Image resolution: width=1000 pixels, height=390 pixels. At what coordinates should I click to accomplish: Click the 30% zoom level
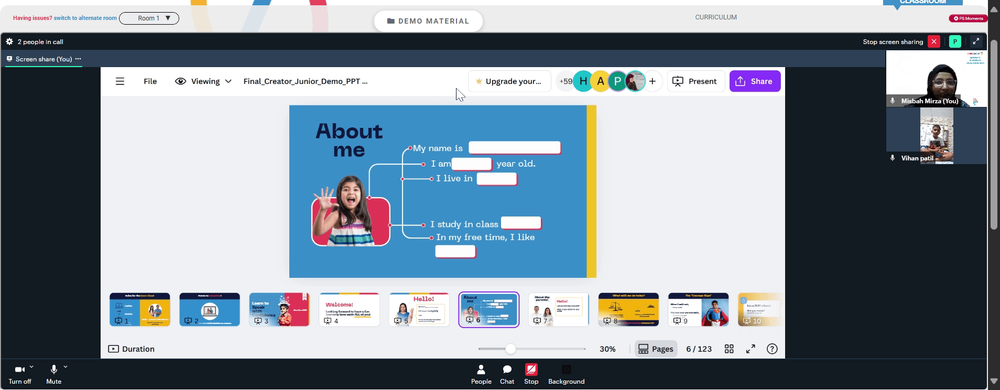click(x=608, y=349)
